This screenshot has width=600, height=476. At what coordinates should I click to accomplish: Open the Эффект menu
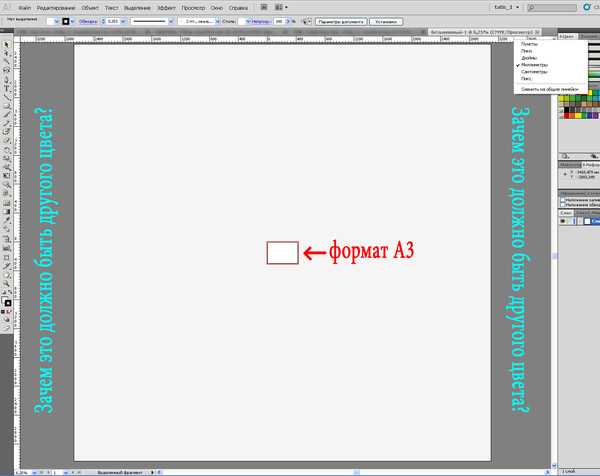pyautogui.click(x=166, y=8)
